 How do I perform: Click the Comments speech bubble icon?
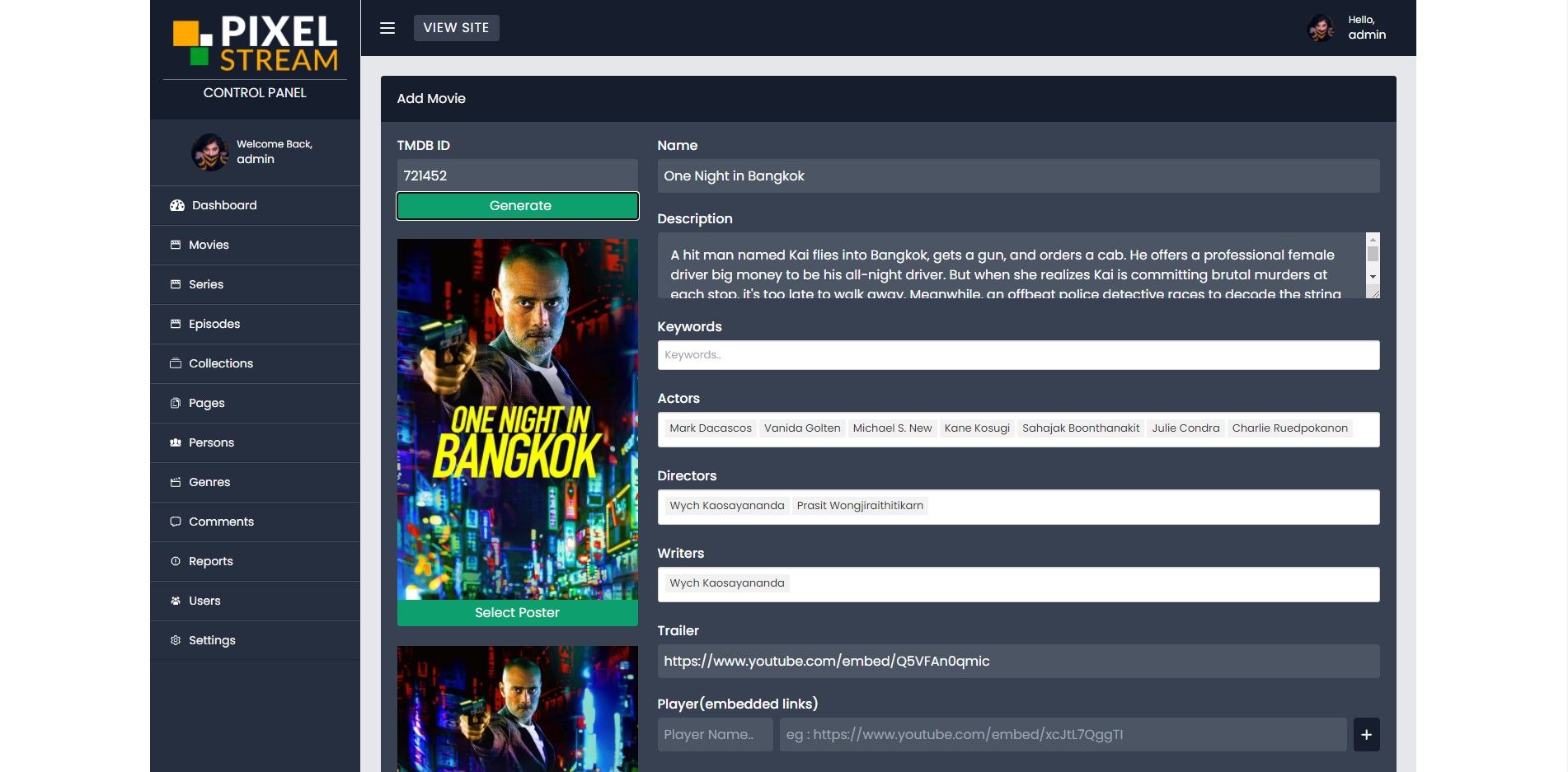[176, 522]
